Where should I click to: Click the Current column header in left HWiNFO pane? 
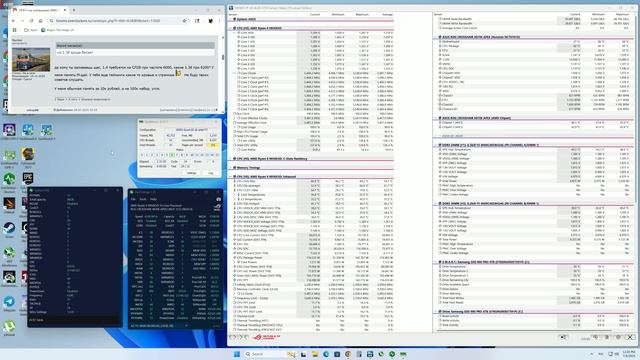[x=315, y=15]
